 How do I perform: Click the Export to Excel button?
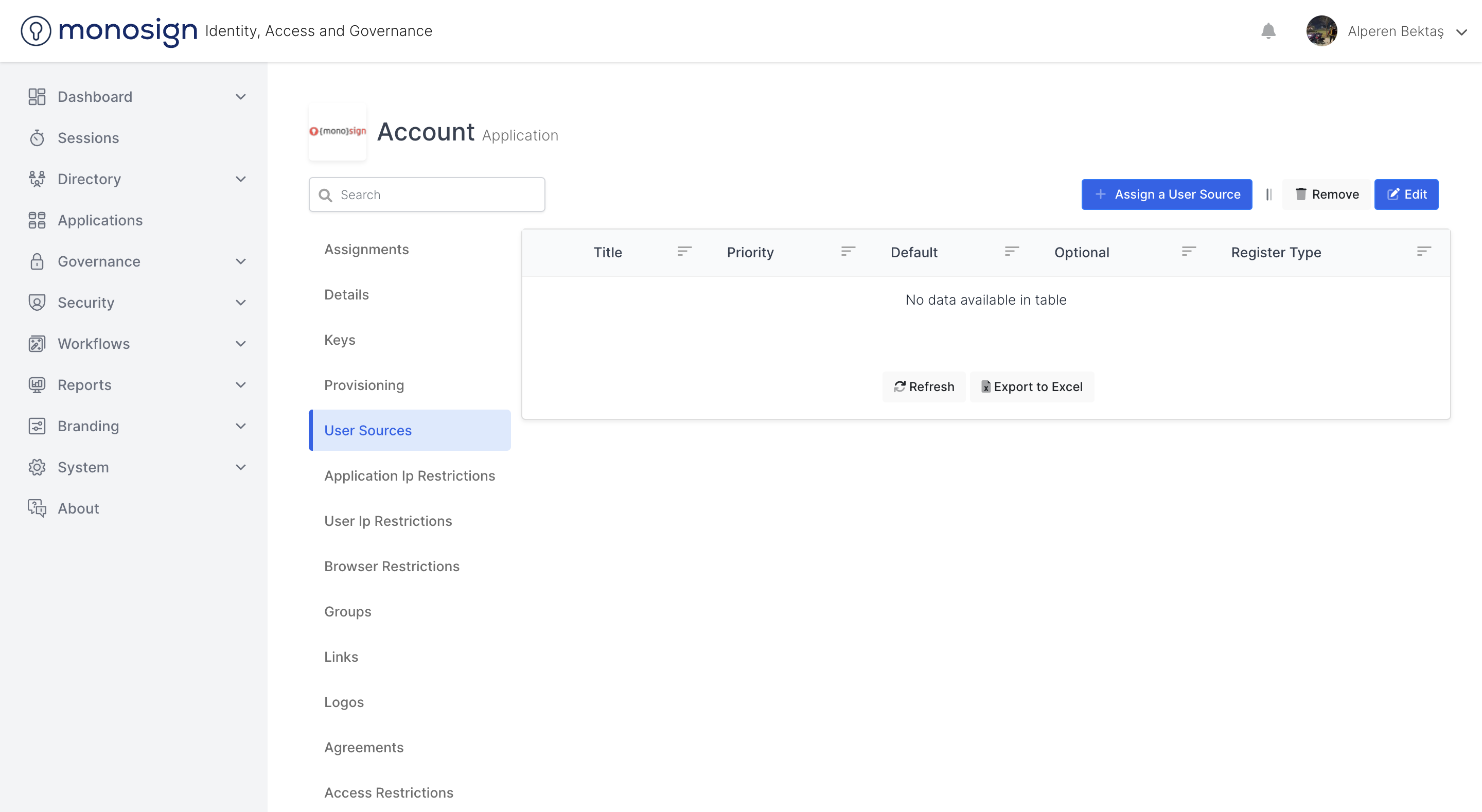pos(1032,387)
